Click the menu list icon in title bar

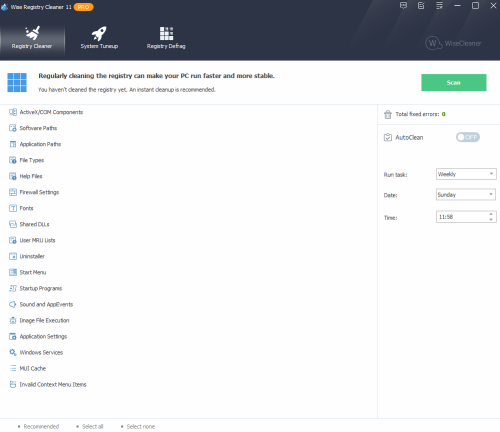coord(439,6)
